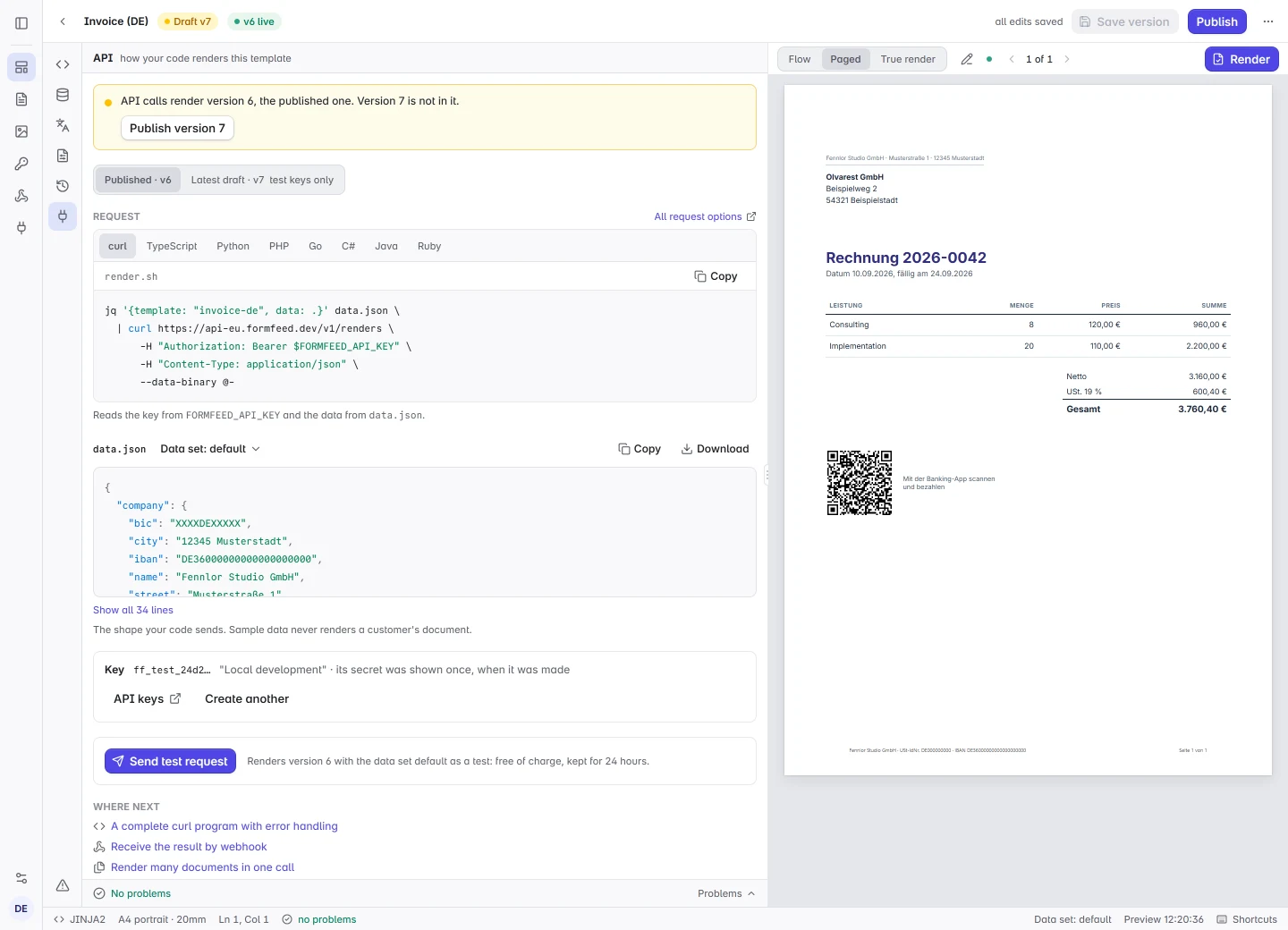Screen dimensions: 1288x930
Task: Switch preview to True render mode
Action: (908, 59)
